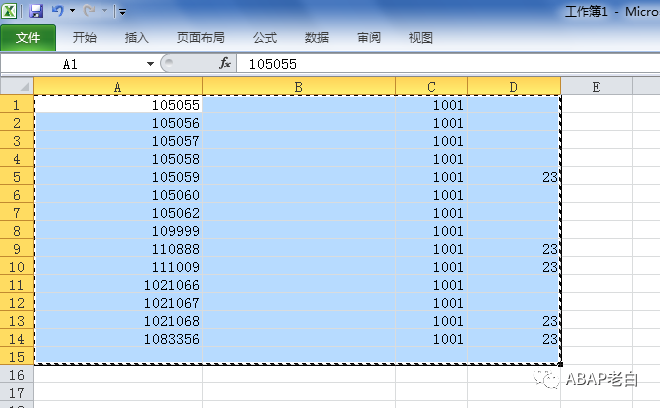Viewport: 660px width, 408px height.
Task: Select 1001 cell in row 7
Action: coord(431,213)
